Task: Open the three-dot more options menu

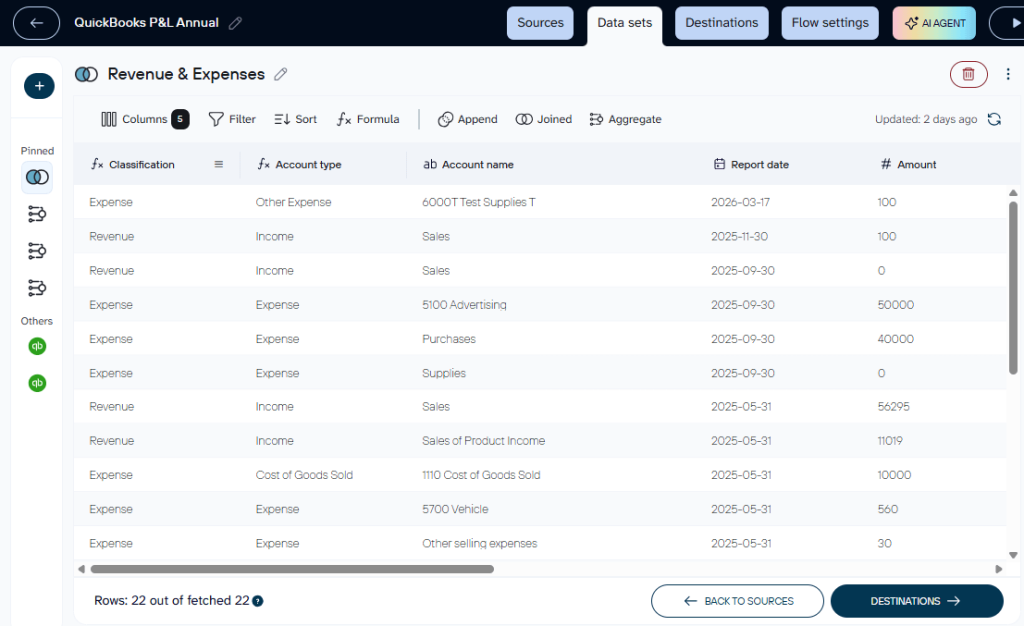Action: click(x=1008, y=74)
